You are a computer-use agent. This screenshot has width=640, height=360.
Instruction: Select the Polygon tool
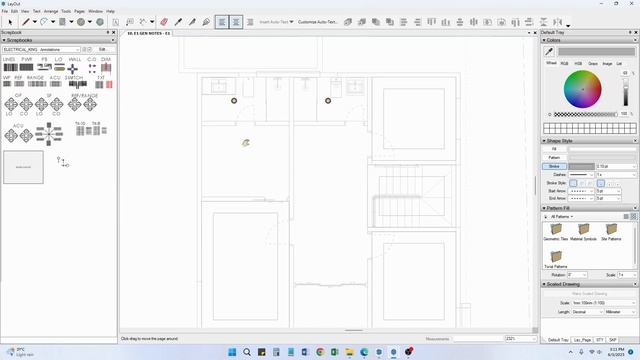[100, 22]
